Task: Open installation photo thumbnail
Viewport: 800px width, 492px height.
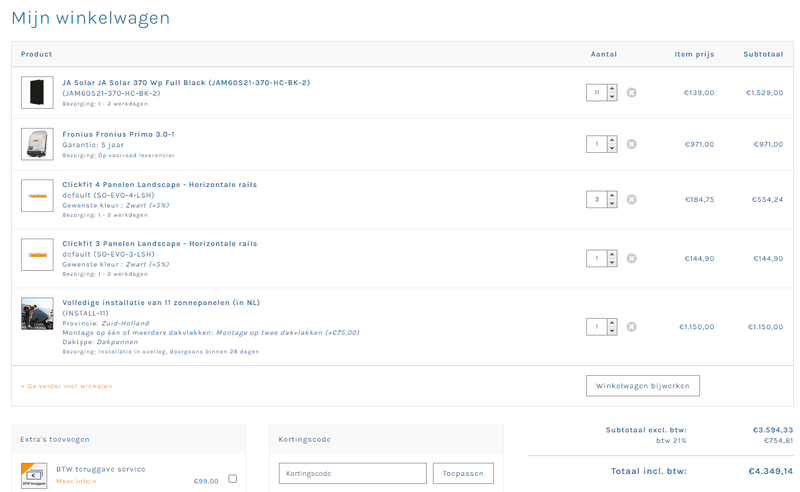Action: [37, 313]
